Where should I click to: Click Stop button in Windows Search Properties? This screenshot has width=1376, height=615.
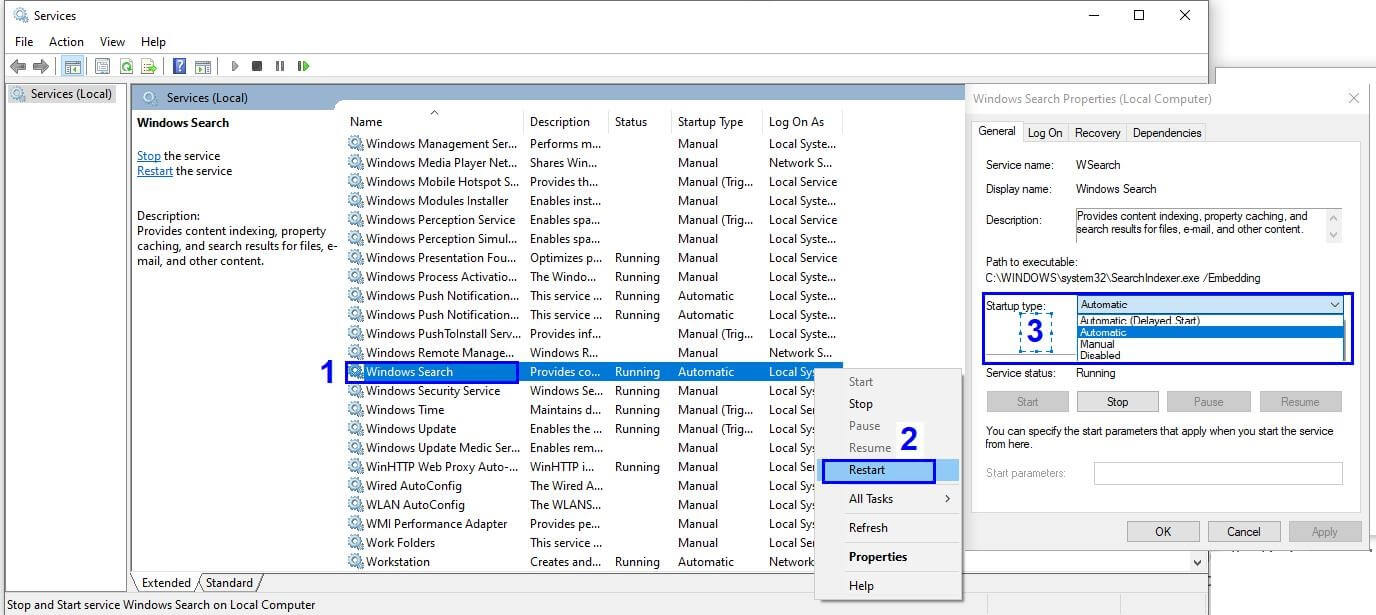[1117, 402]
